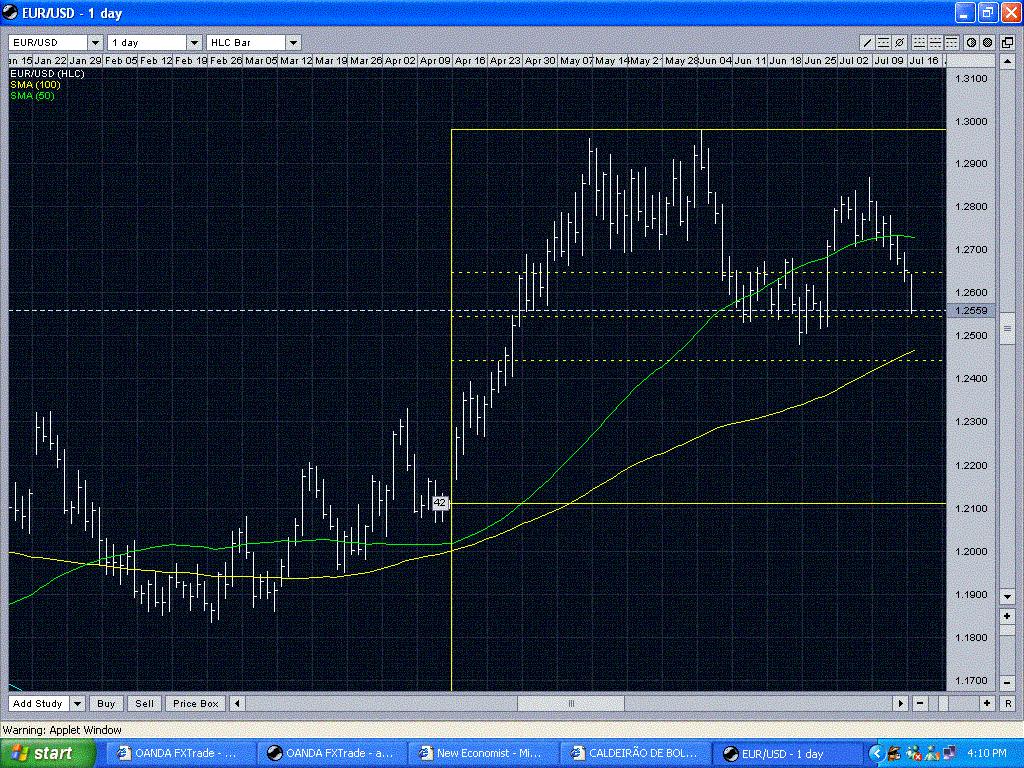Select the horizontal line study tool
This screenshot has width=1024, height=768.
[x=882, y=42]
